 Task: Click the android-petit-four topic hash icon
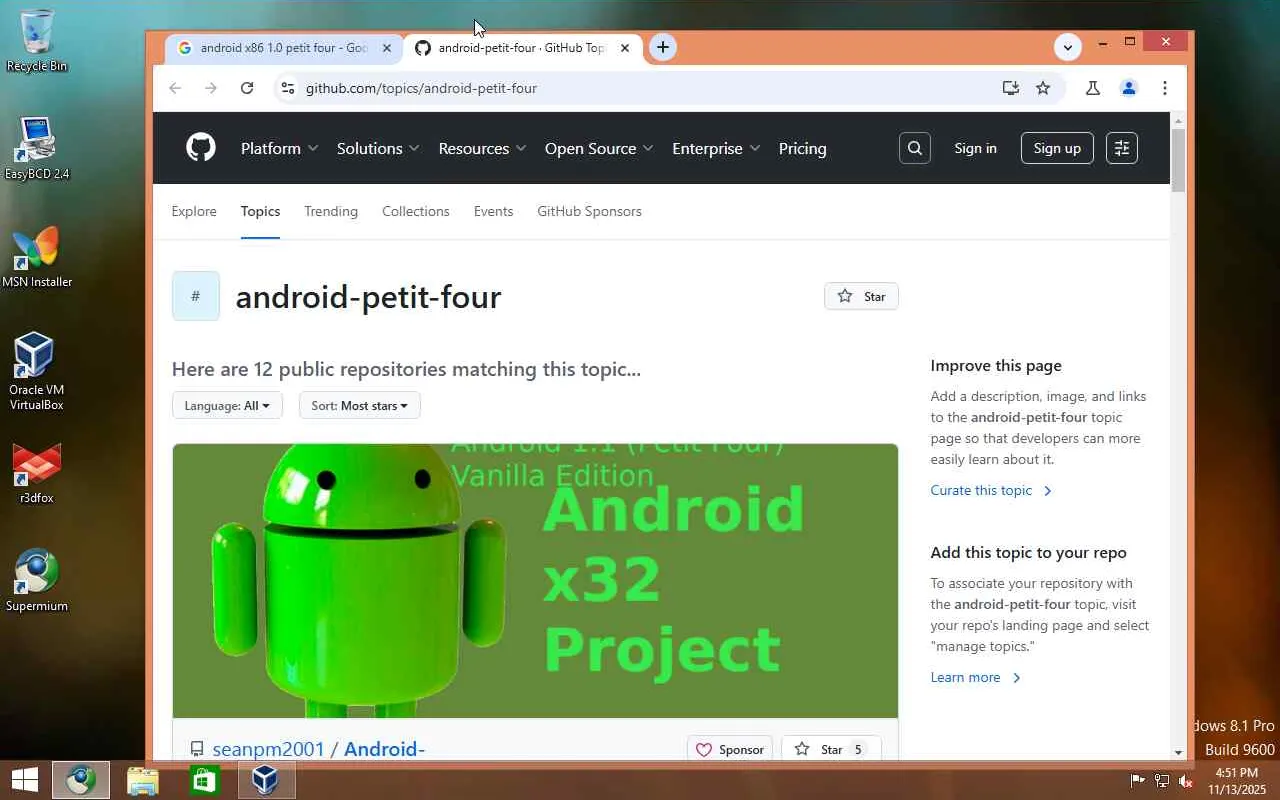(x=195, y=296)
